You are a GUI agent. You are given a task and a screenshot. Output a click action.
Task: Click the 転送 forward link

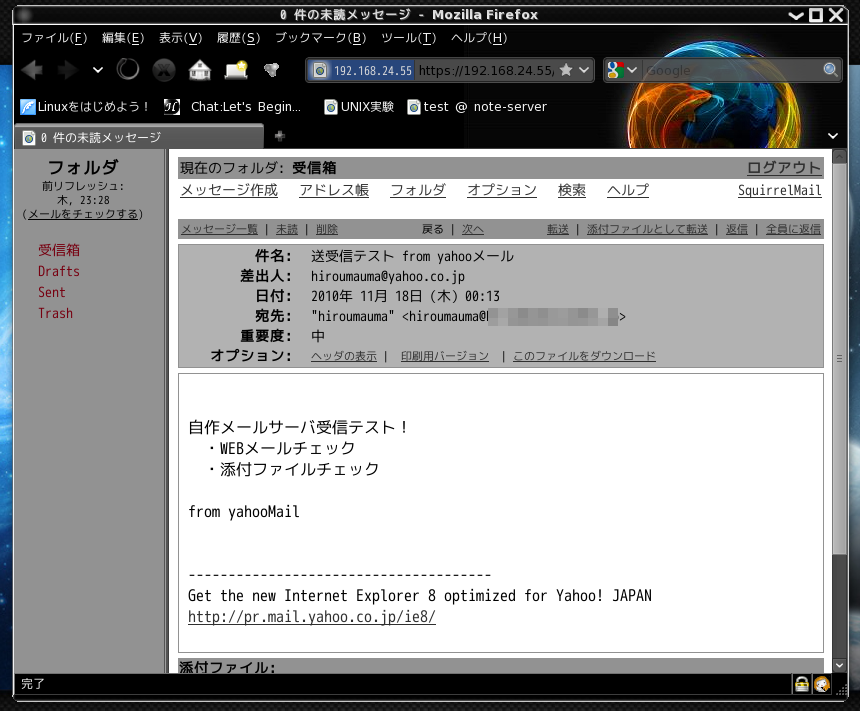[x=558, y=229]
